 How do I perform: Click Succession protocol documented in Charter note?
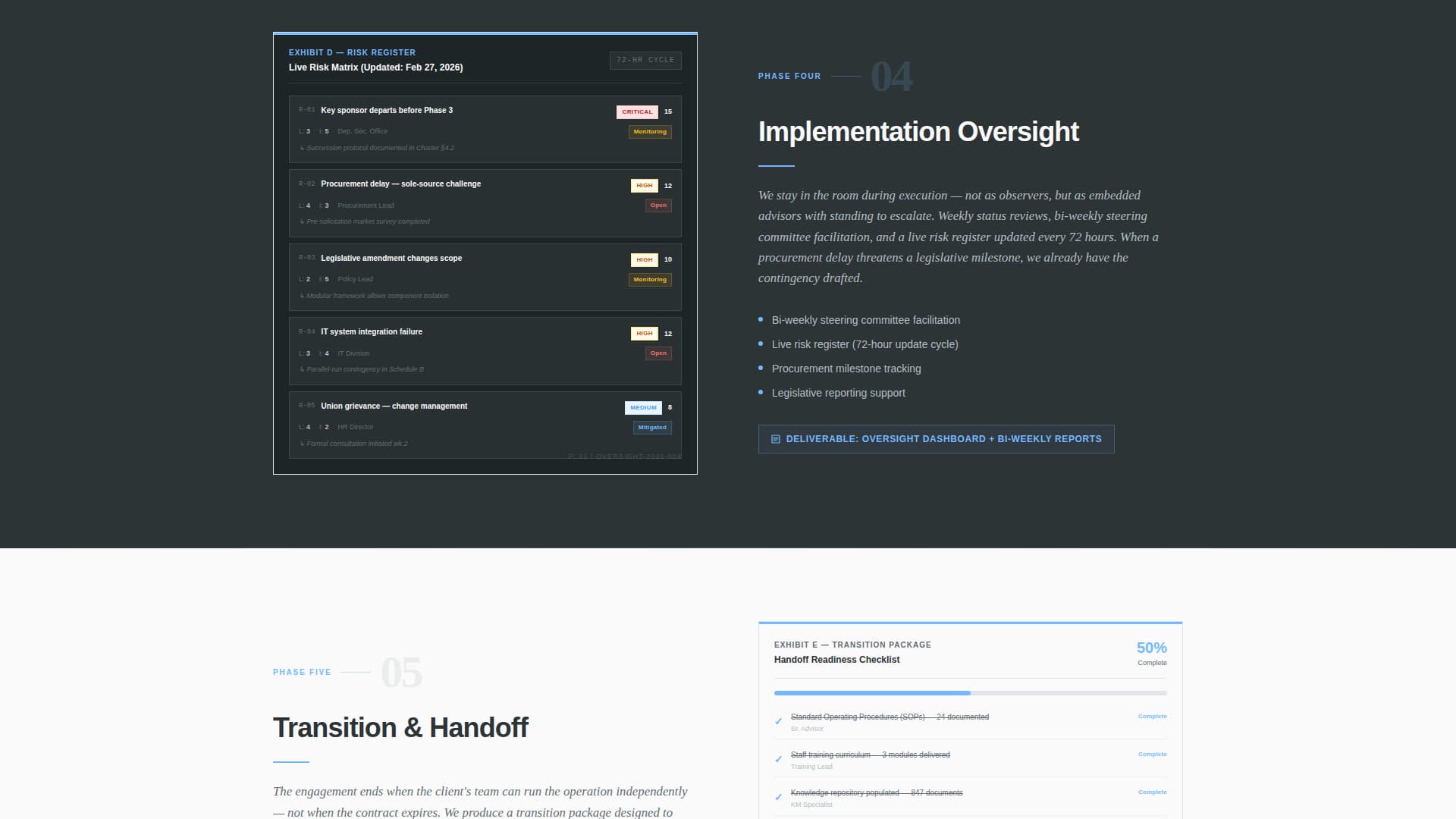click(x=377, y=149)
